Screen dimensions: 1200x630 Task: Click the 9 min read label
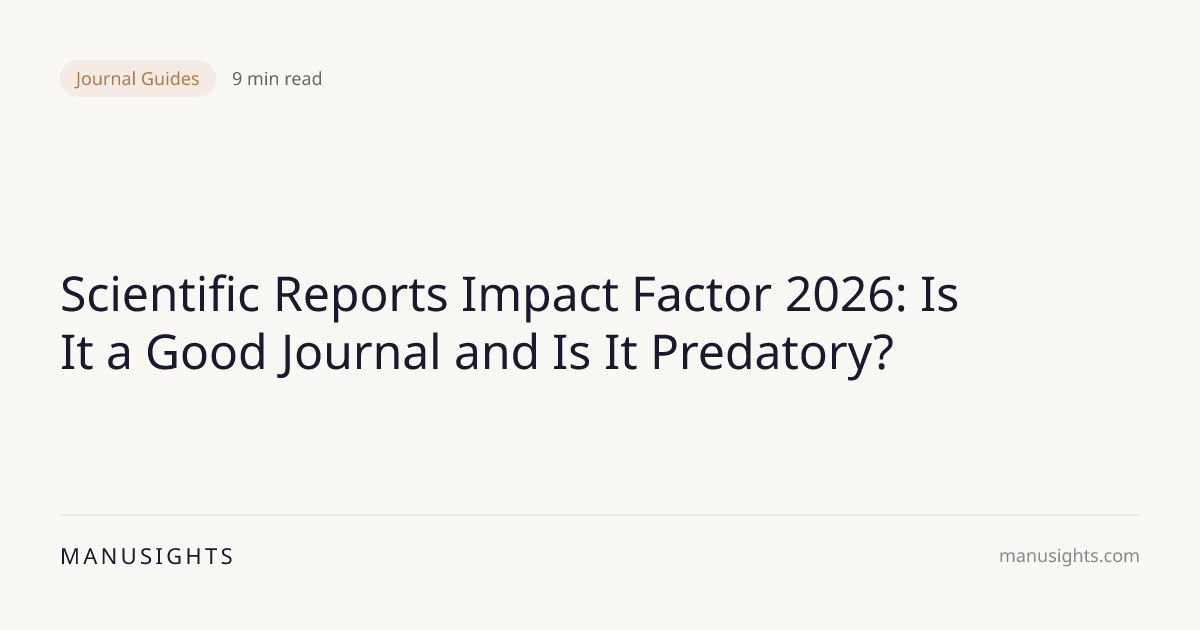pos(277,78)
